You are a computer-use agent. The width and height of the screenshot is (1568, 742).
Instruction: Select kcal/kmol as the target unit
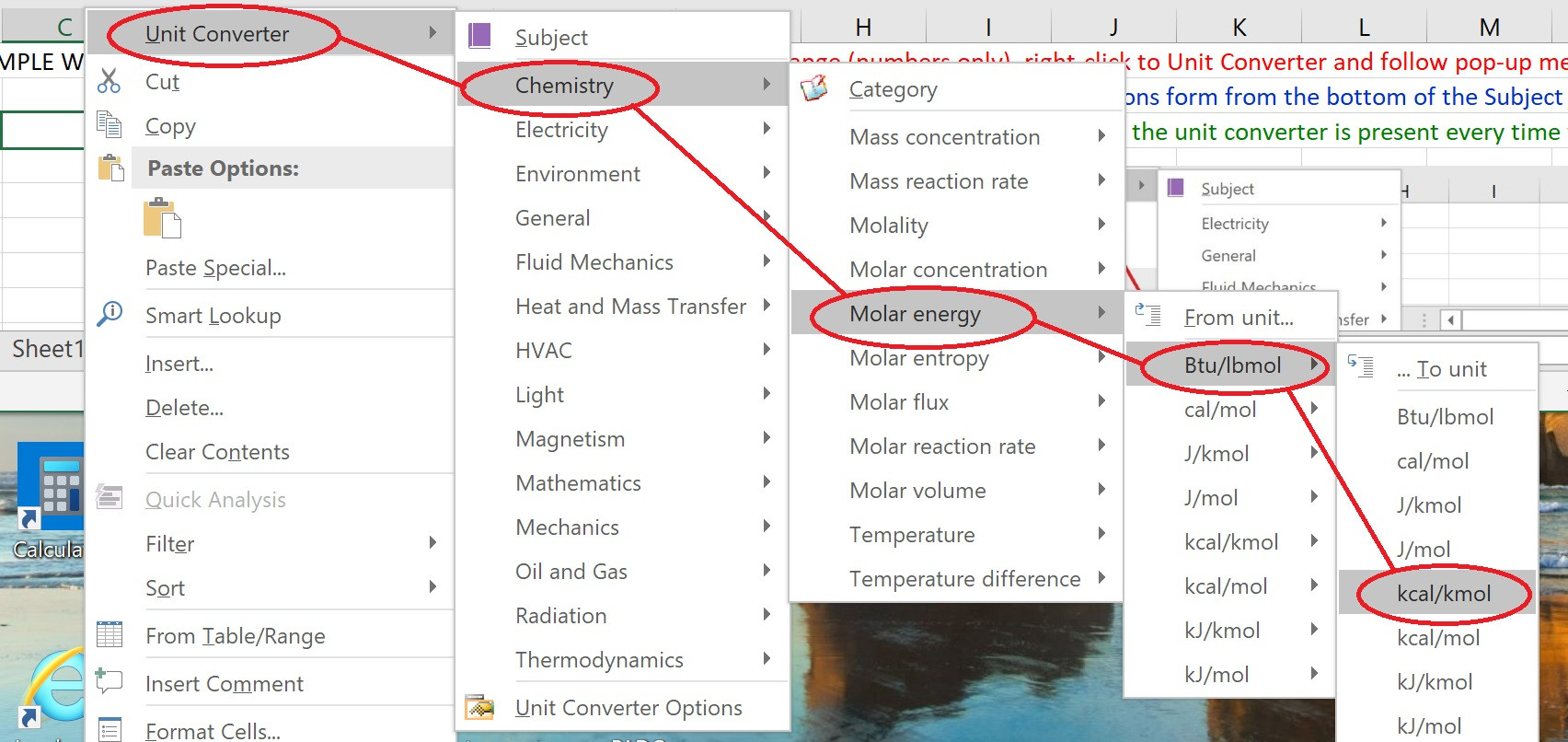pyautogui.click(x=1443, y=594)
